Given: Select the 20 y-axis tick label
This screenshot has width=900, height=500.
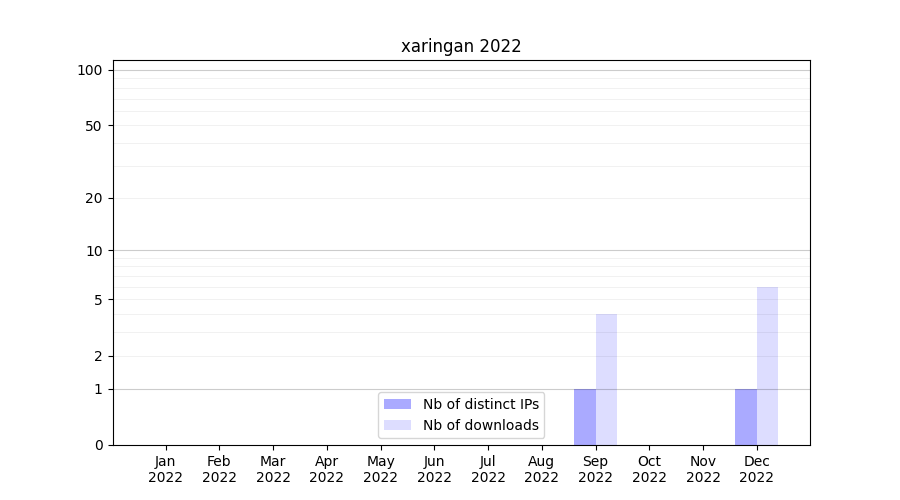Looking at the screenshot, I should [94, 198].
